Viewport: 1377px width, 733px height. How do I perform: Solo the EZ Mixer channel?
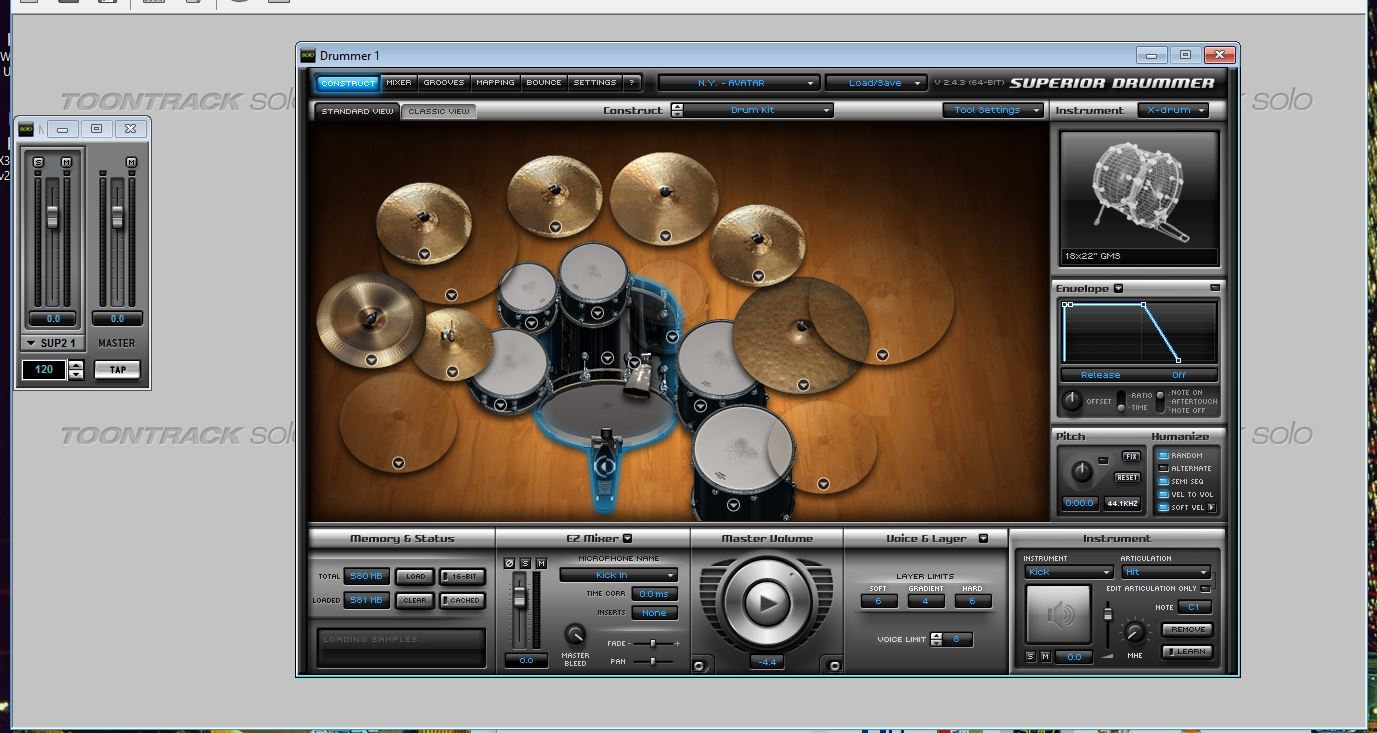(525, 564)
